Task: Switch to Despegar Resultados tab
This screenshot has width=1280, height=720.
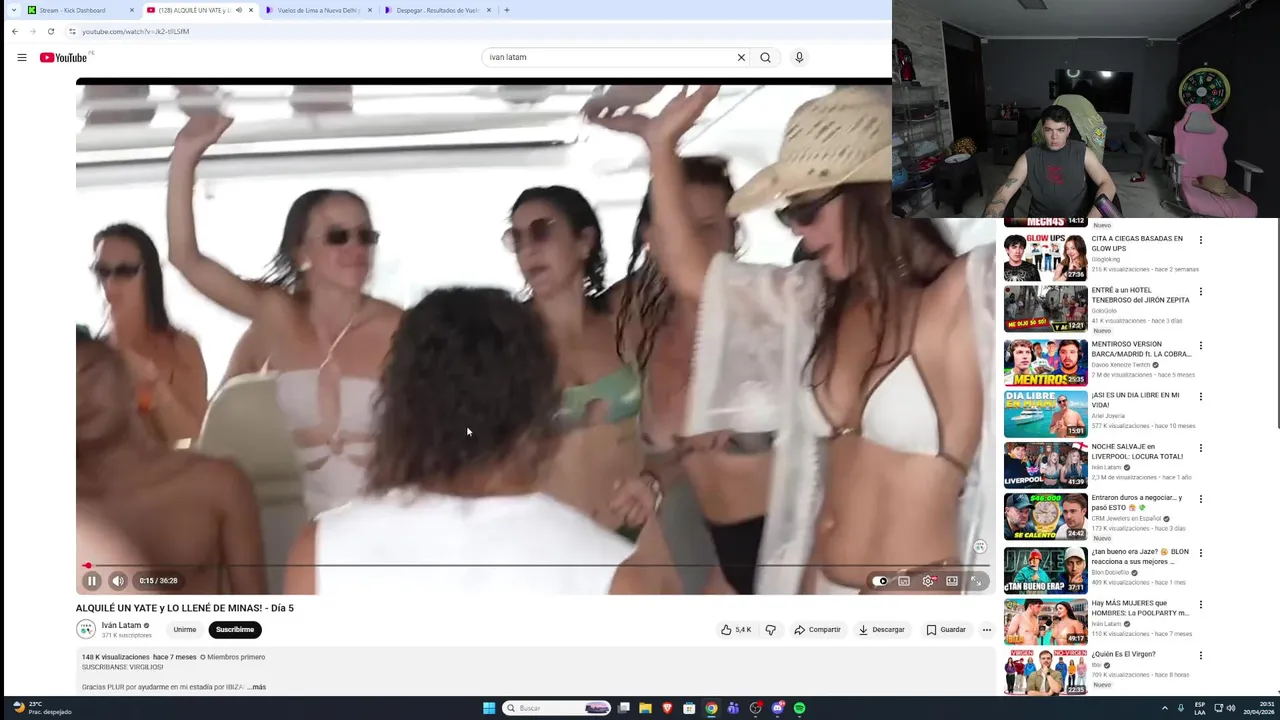Action: pyautogui.click(x=438, y=10)
